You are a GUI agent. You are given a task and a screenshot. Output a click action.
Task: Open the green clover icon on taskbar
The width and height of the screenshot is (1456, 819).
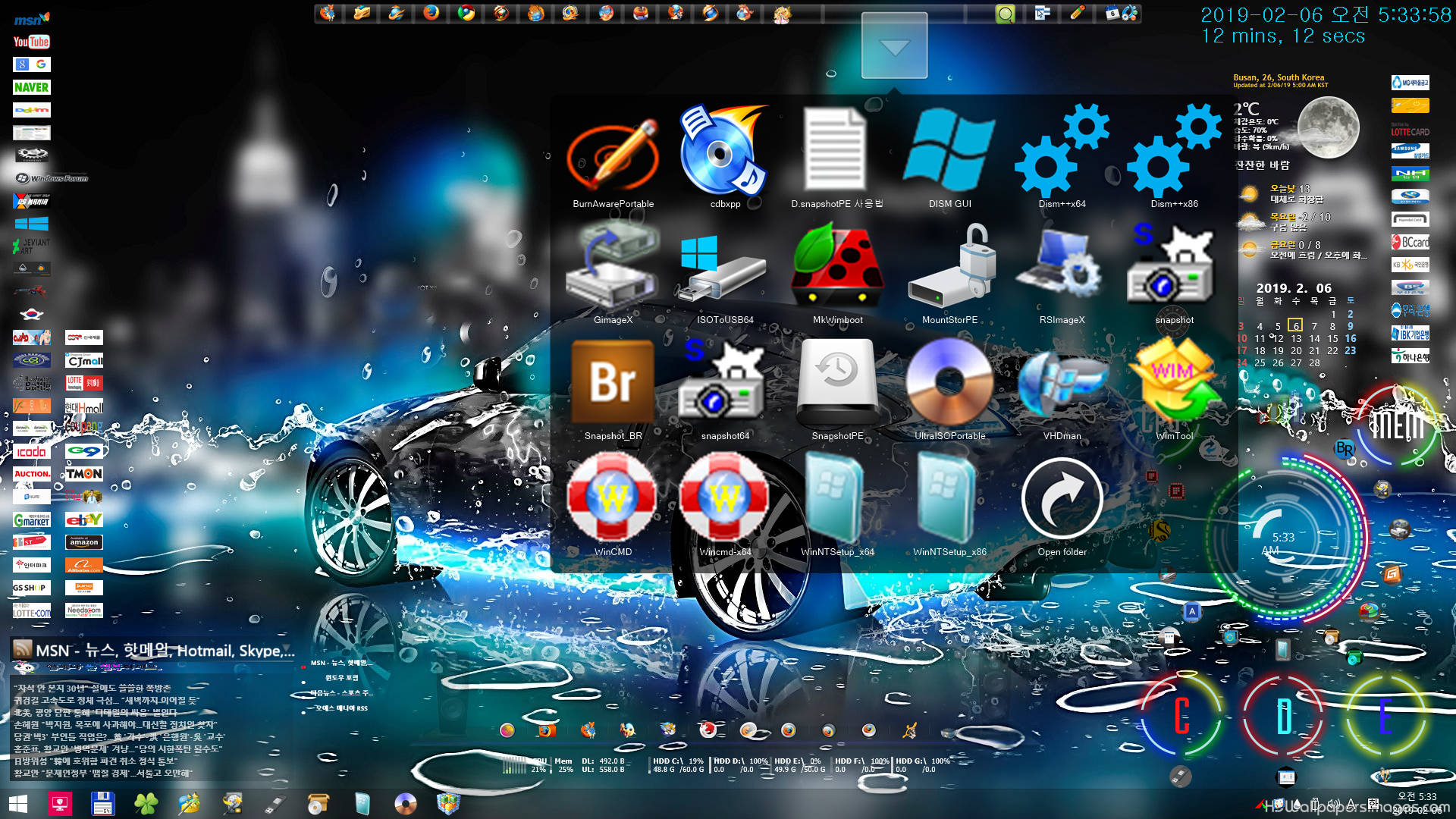click(x=146, y=804)
